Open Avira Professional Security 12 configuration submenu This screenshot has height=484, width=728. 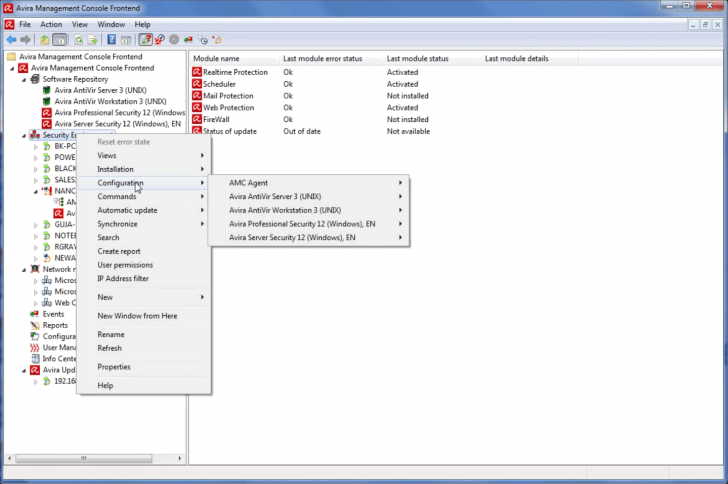[x=309, y=224]
